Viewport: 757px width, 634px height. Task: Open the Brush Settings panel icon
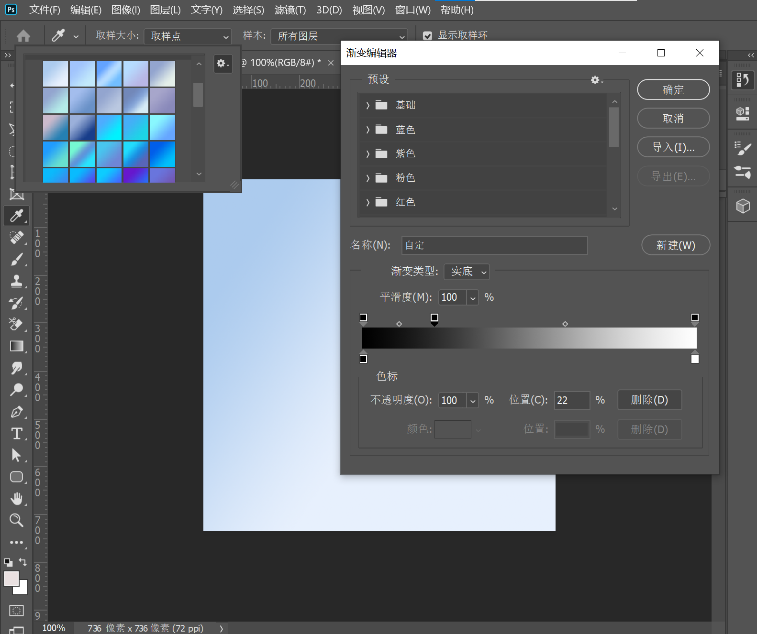(x=743, y=148)
